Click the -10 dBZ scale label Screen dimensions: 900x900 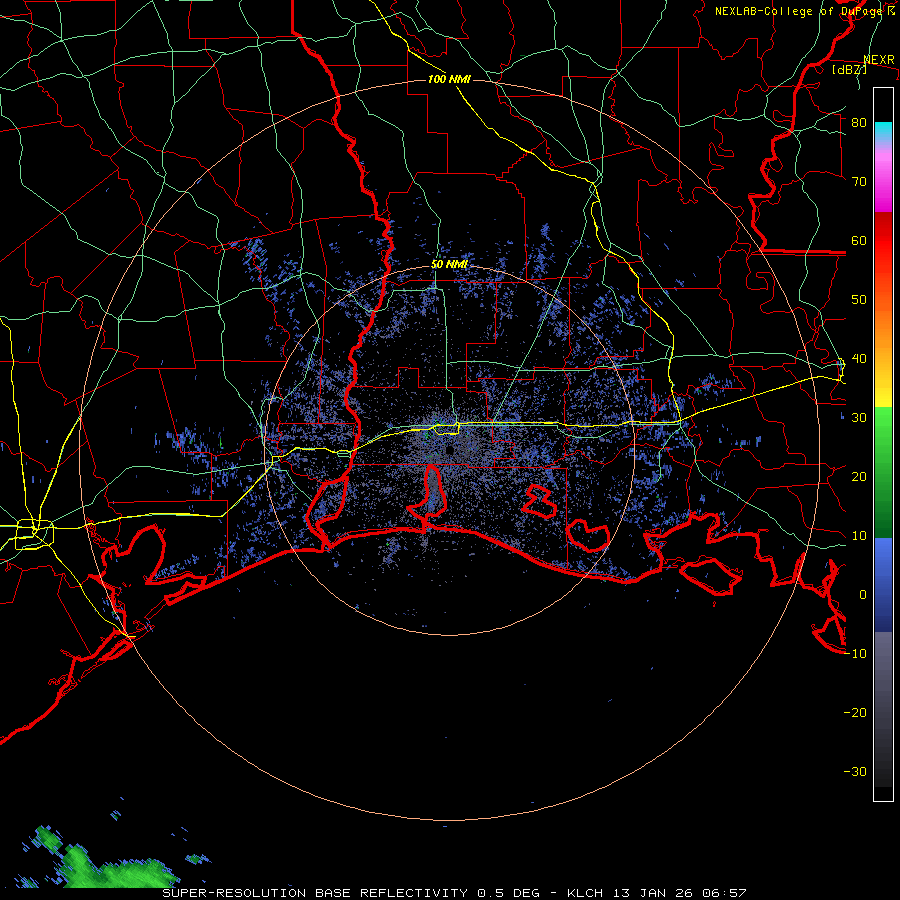click(855, 654)
